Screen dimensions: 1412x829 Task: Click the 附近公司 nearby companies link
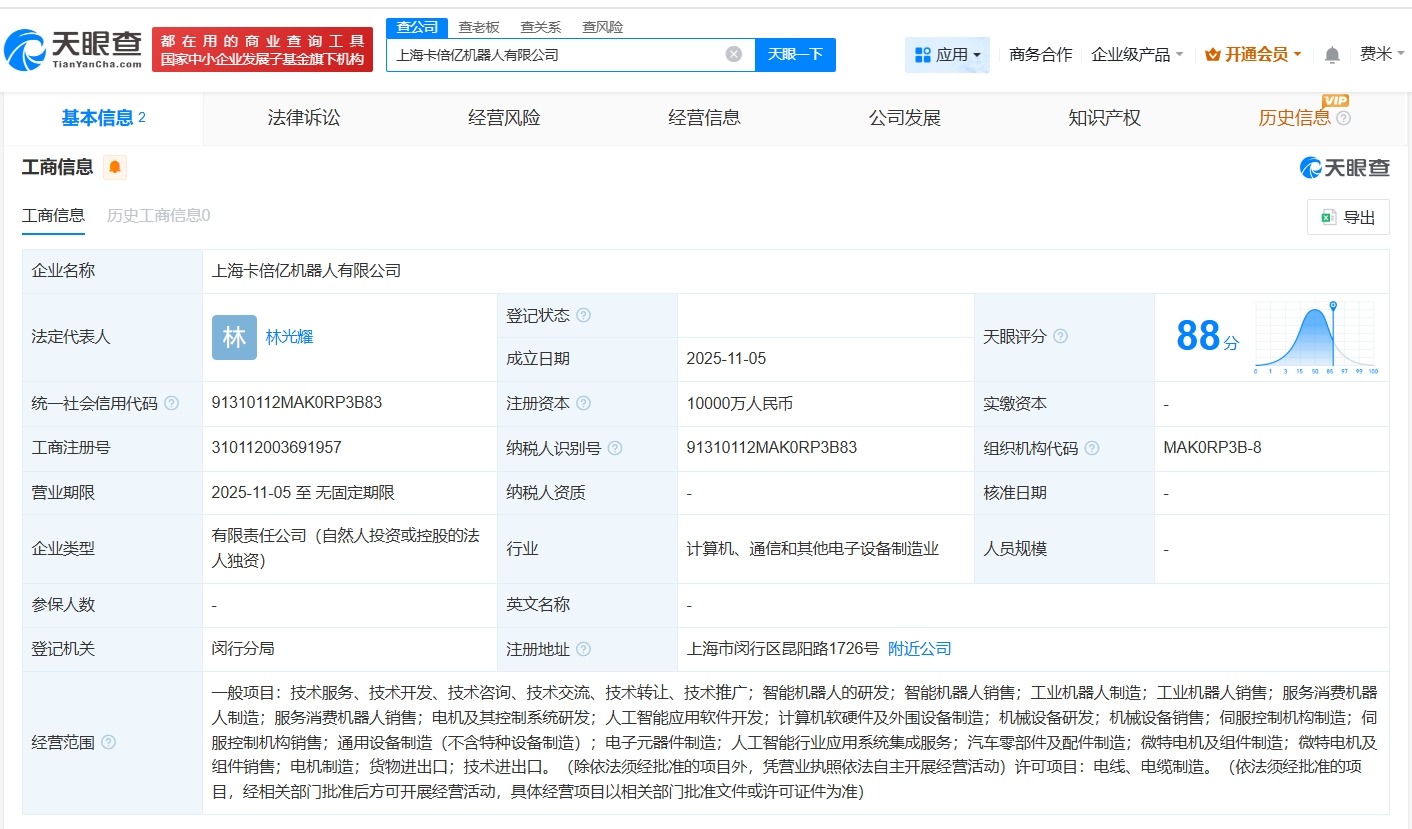(x=920, y=648)
